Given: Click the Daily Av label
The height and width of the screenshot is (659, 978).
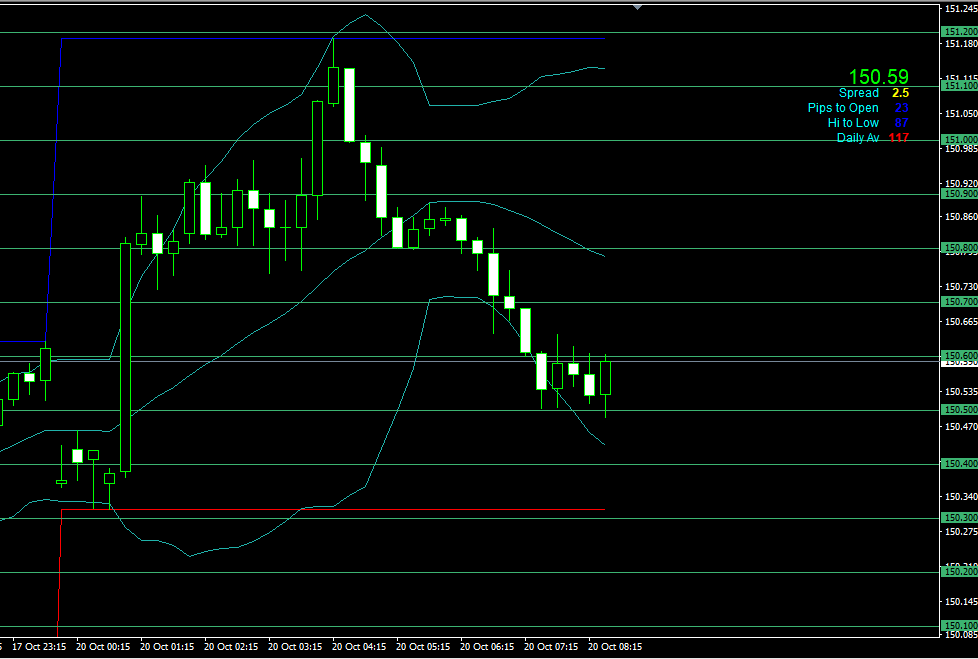Looking at the screenshot, I should 858,138.
